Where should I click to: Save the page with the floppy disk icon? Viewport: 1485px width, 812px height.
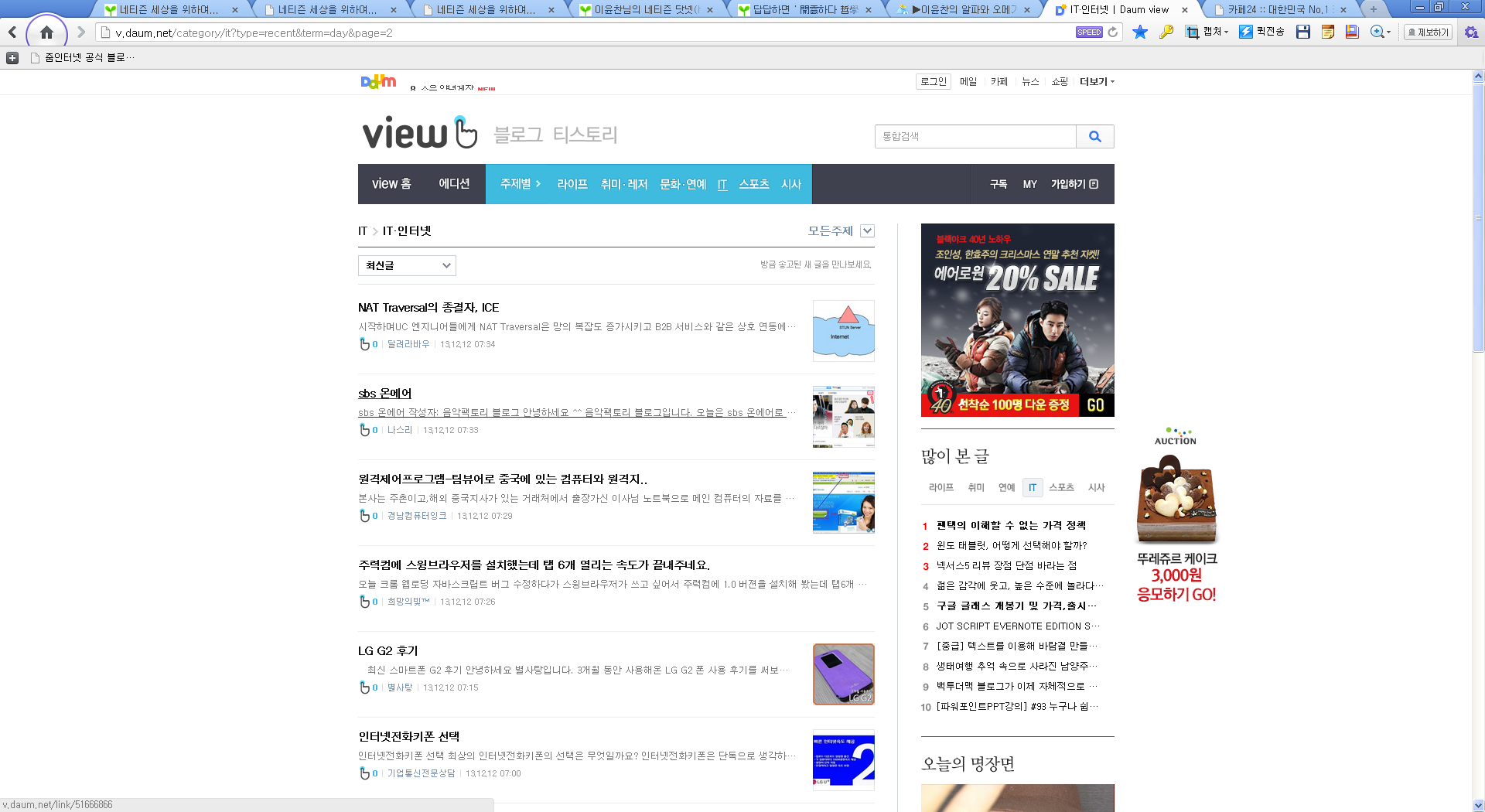(1303, 32)
